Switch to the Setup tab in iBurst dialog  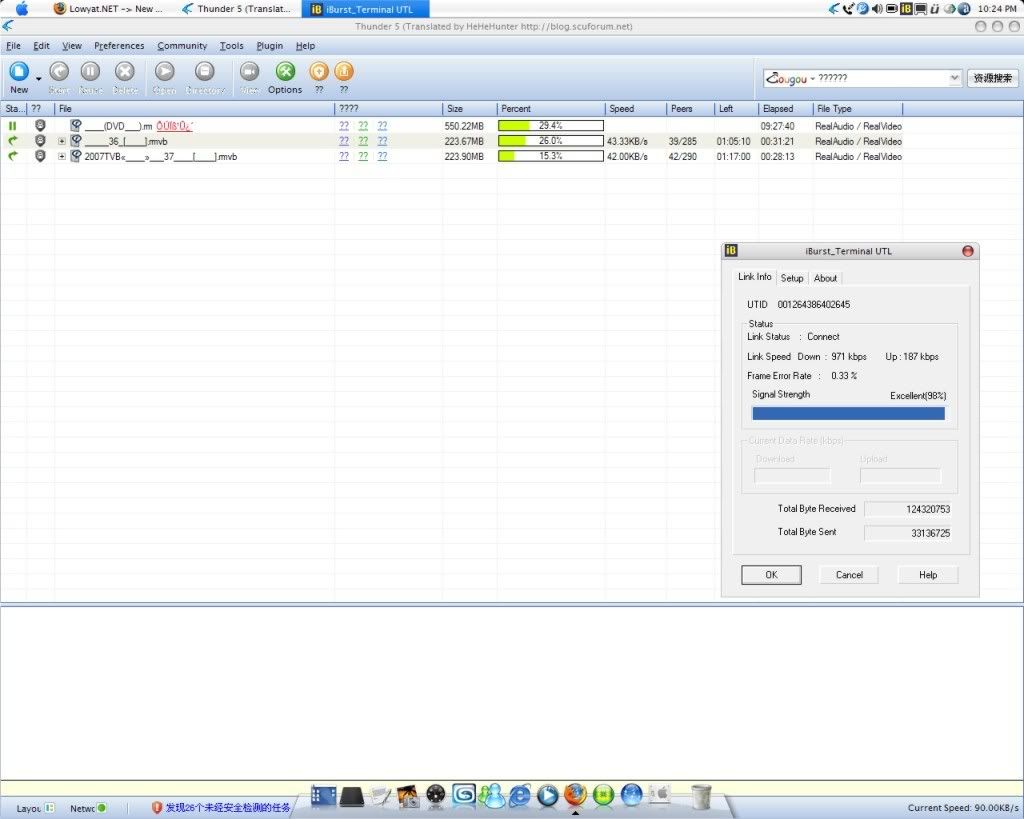point(792,278)
